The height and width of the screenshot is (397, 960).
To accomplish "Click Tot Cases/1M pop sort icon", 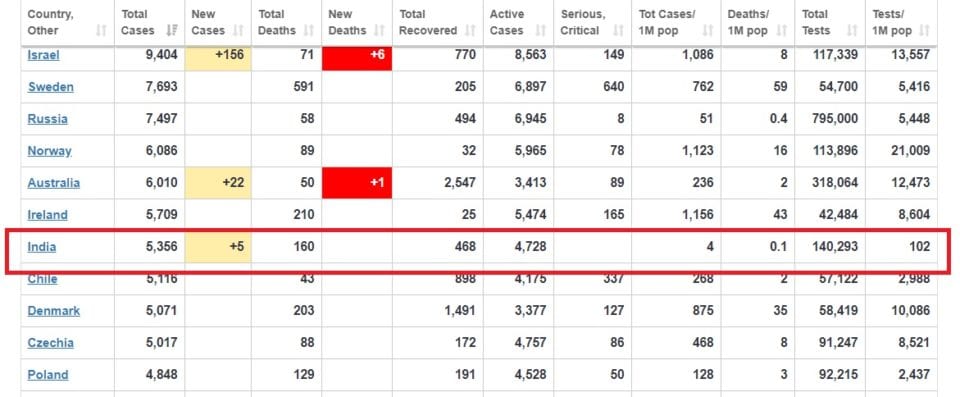I will (x=708, y=31).
